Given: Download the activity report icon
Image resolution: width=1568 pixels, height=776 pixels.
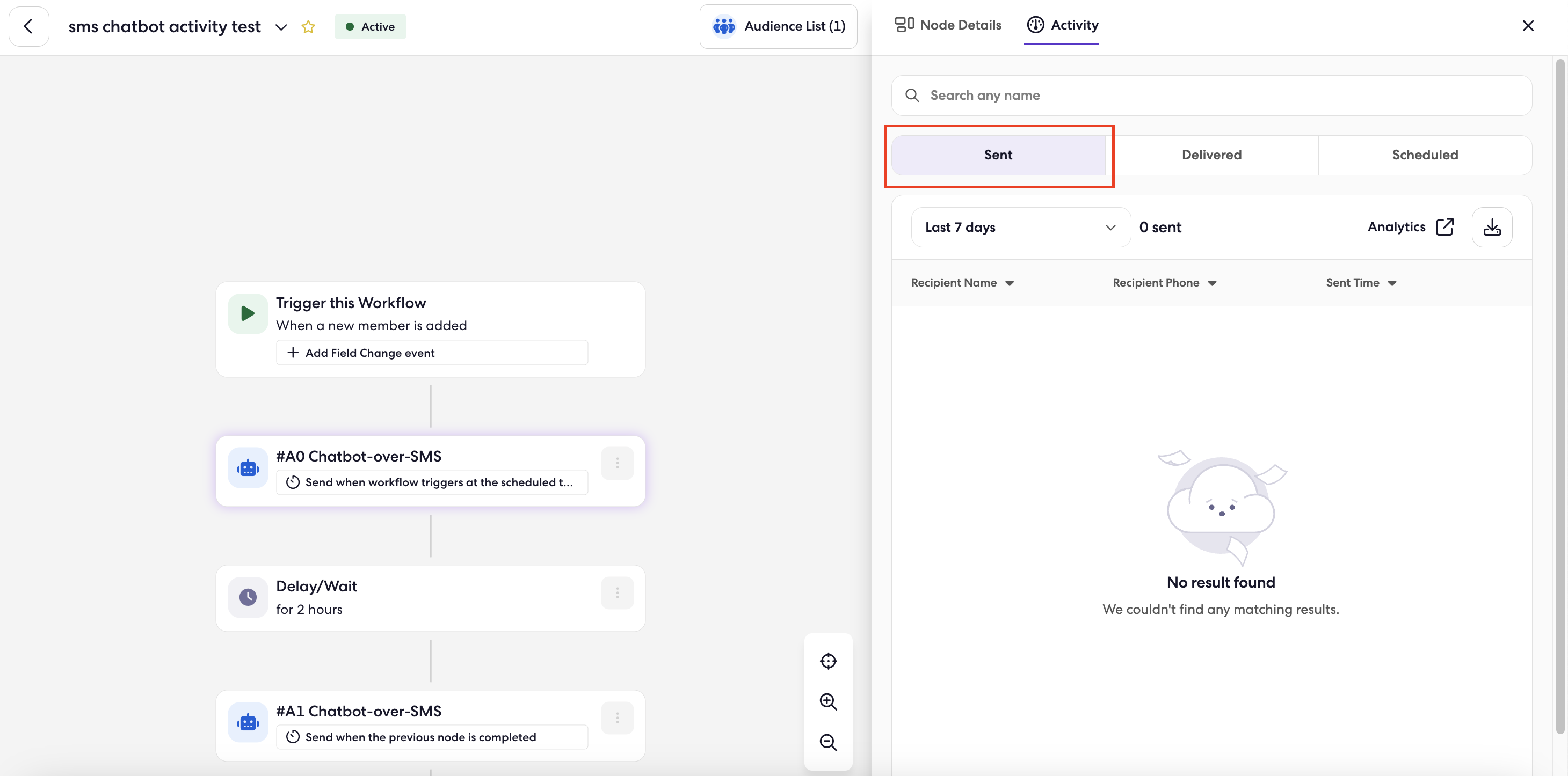Looking at the screenshot, I should (1492, 228).
